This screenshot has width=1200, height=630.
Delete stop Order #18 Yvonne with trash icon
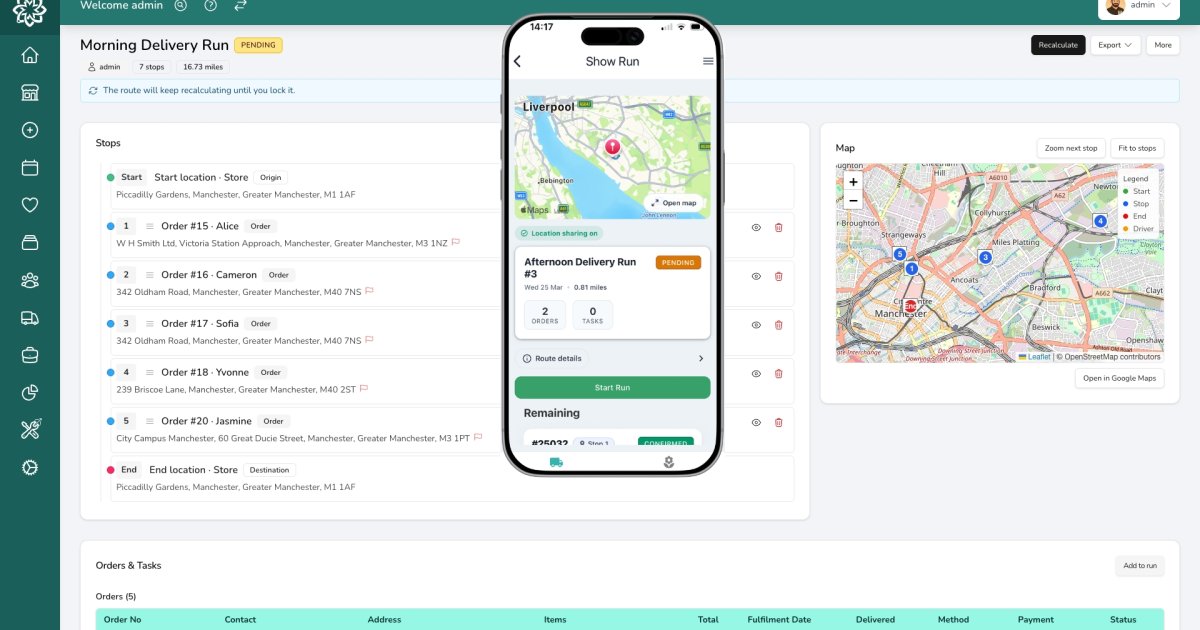point(779,374)
